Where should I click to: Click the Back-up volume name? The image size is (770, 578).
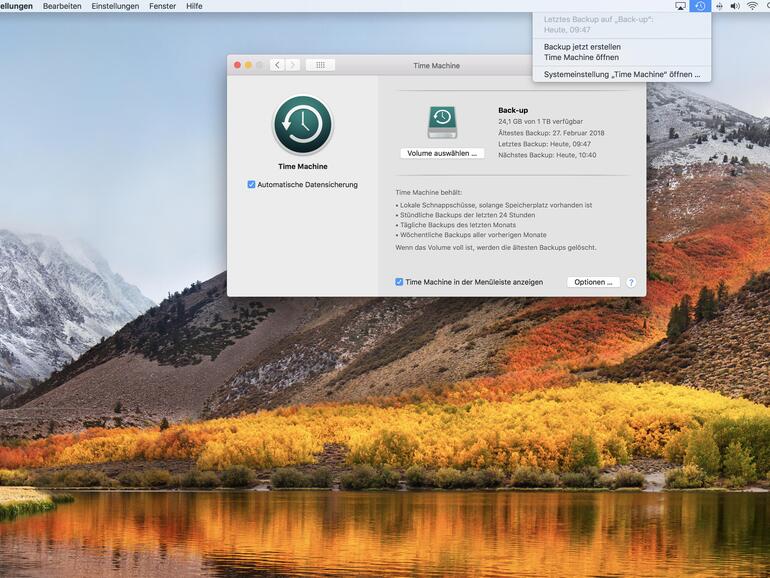tap(513, 110)
